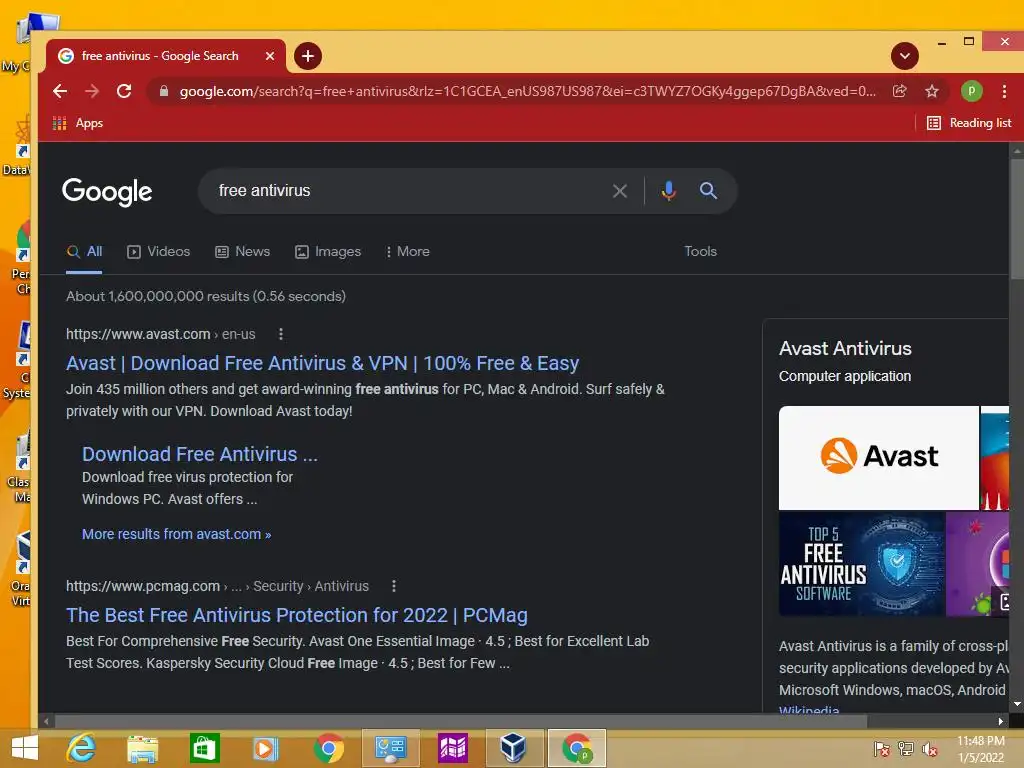Screen dimensions: 1024x768
Task: Open VirtualBox cube icon in taskbar
Action: [x=513, y=748]
